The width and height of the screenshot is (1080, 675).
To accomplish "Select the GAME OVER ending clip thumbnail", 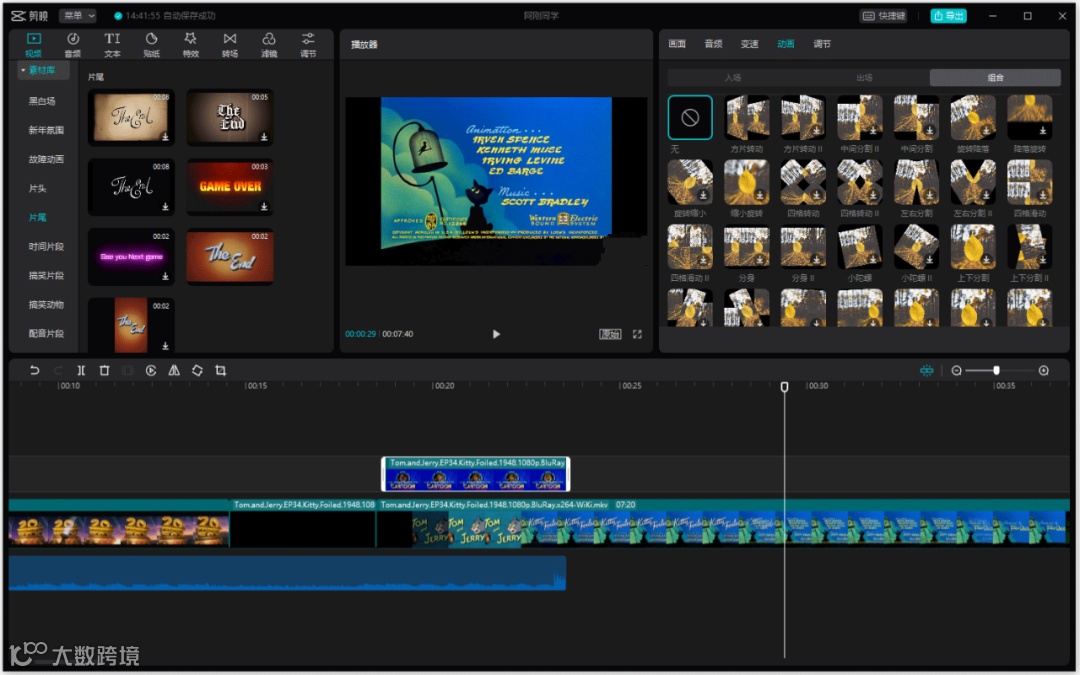I will pos(230,187).
